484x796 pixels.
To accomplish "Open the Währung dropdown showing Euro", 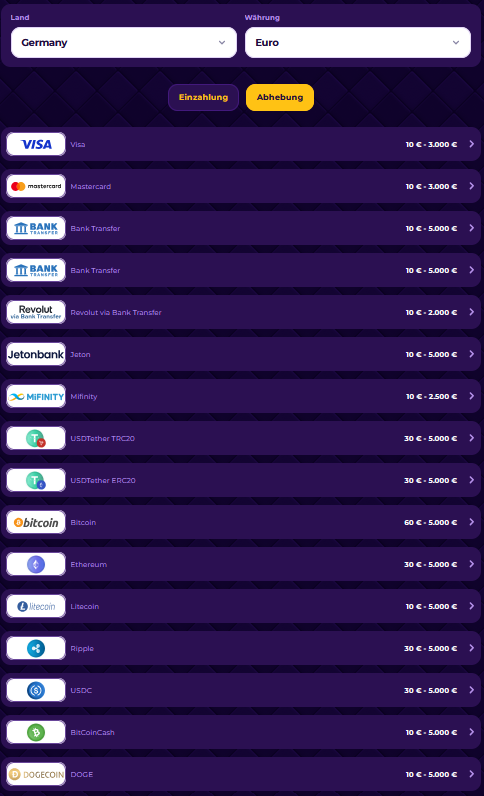I will tap(358, 43).
